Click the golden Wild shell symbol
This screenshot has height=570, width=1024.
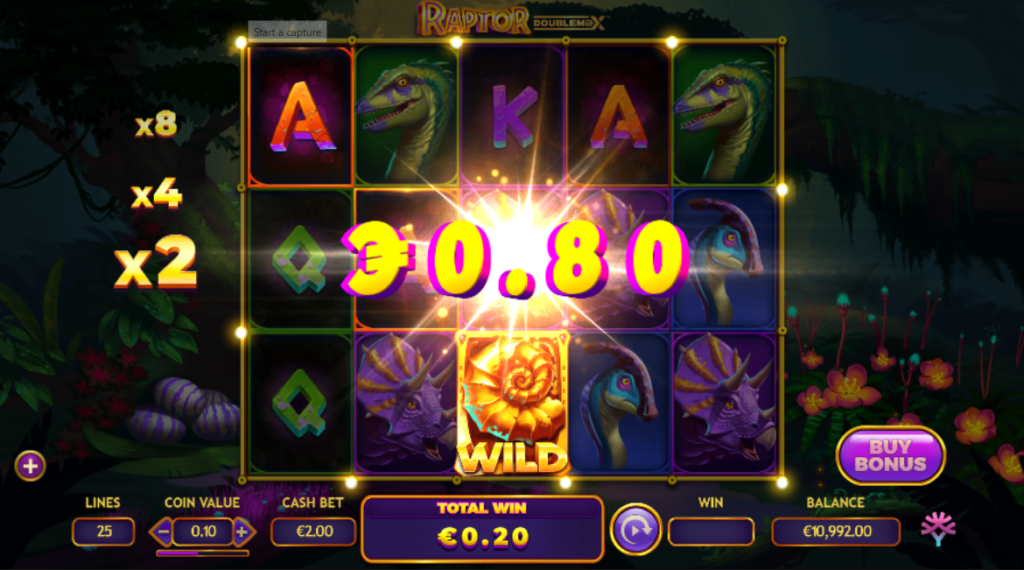[x=513, y=403]
